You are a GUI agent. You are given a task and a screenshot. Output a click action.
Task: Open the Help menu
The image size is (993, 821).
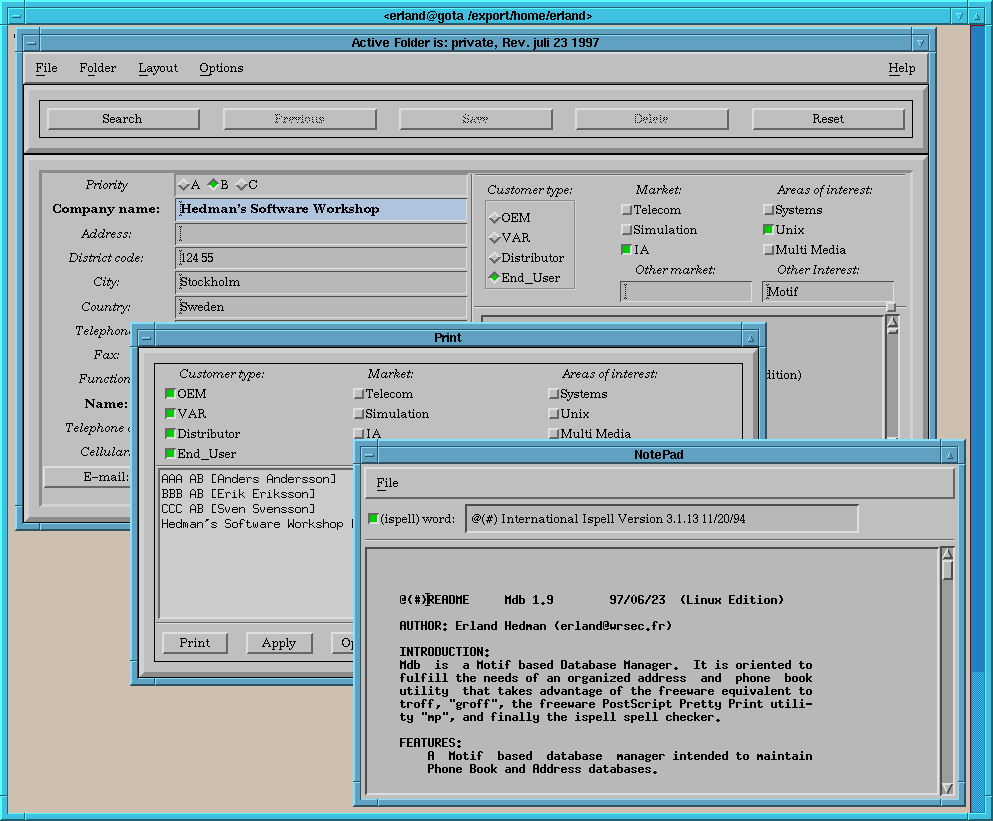click(x=901, y=68)
